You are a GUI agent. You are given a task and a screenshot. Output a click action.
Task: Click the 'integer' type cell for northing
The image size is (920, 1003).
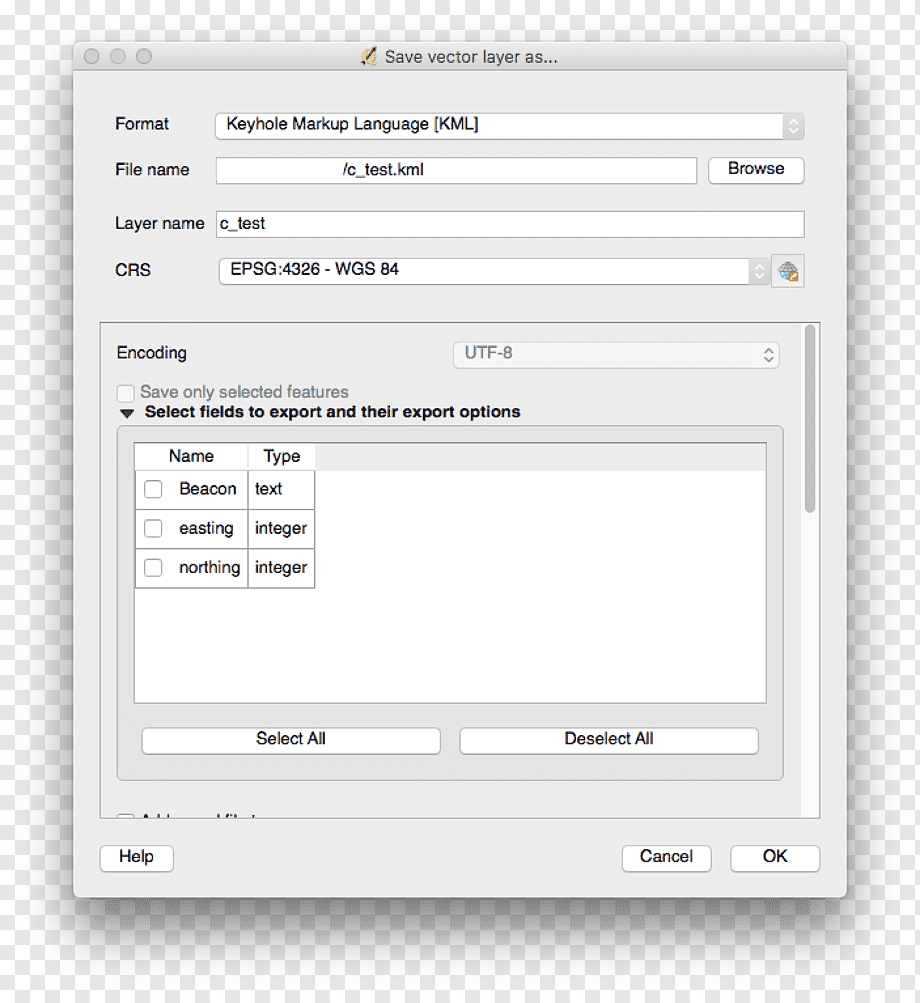pos(281,568)
